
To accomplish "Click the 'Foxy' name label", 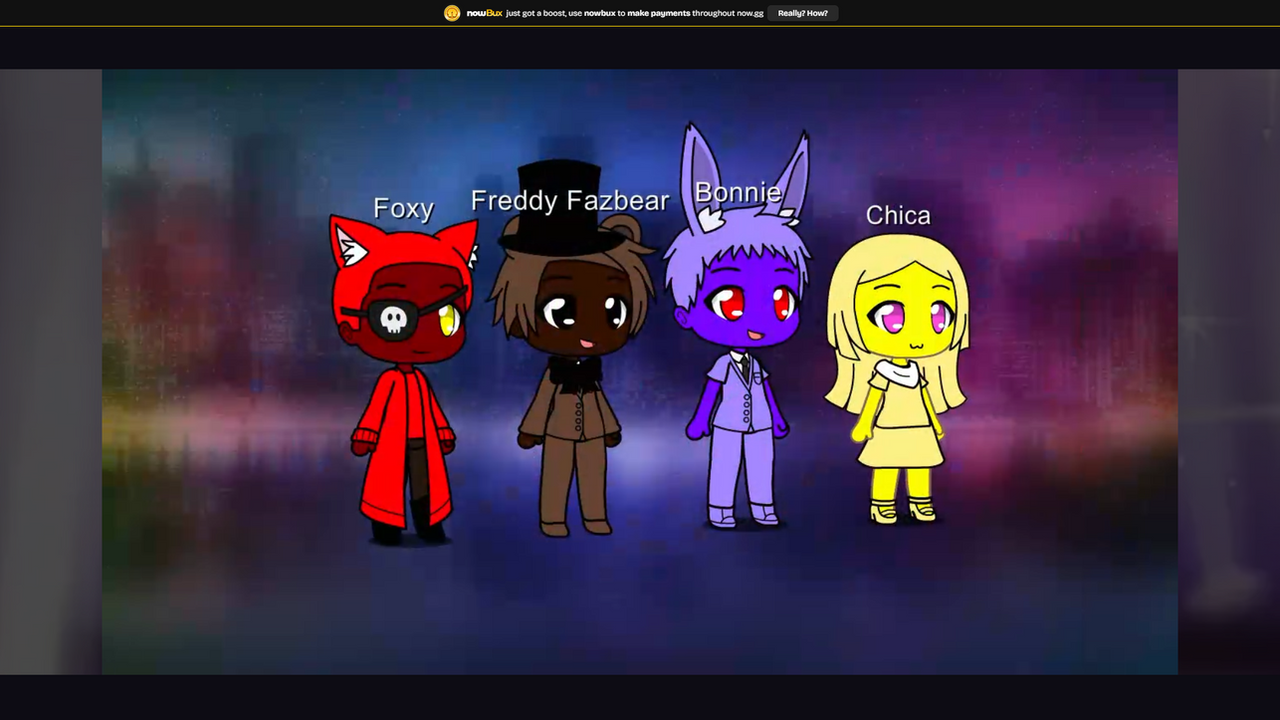I will pos(404,208).
